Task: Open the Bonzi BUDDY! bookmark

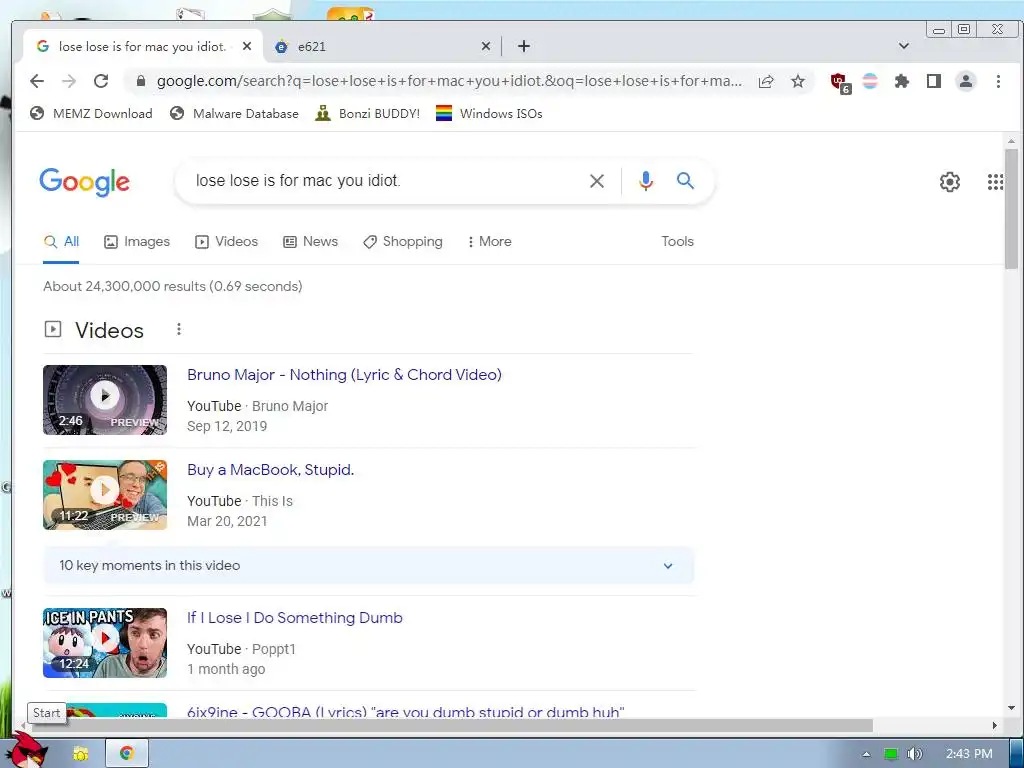Action: pos(367,114)
